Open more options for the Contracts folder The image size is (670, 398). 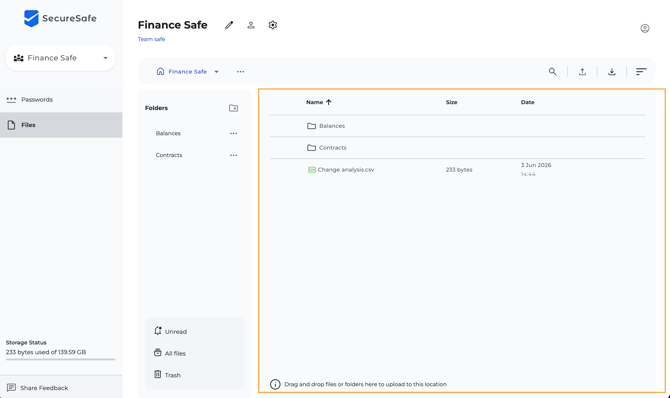pyautogui.click(x=233, y=155)
